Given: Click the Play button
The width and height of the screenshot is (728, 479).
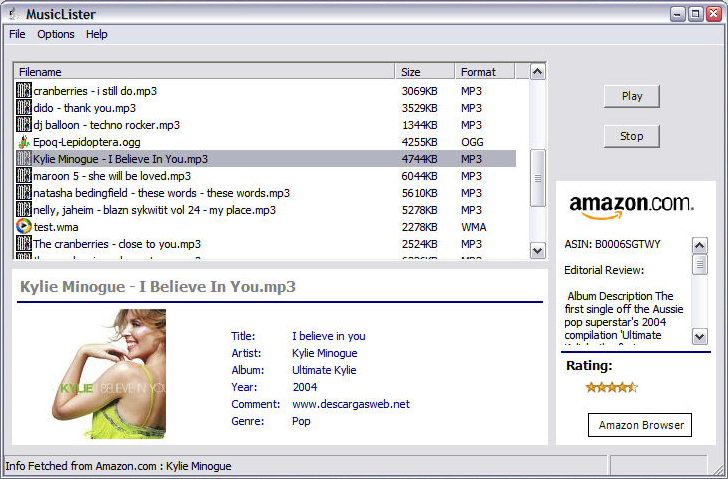Looking at the screenshot, I should coord(631,96).
